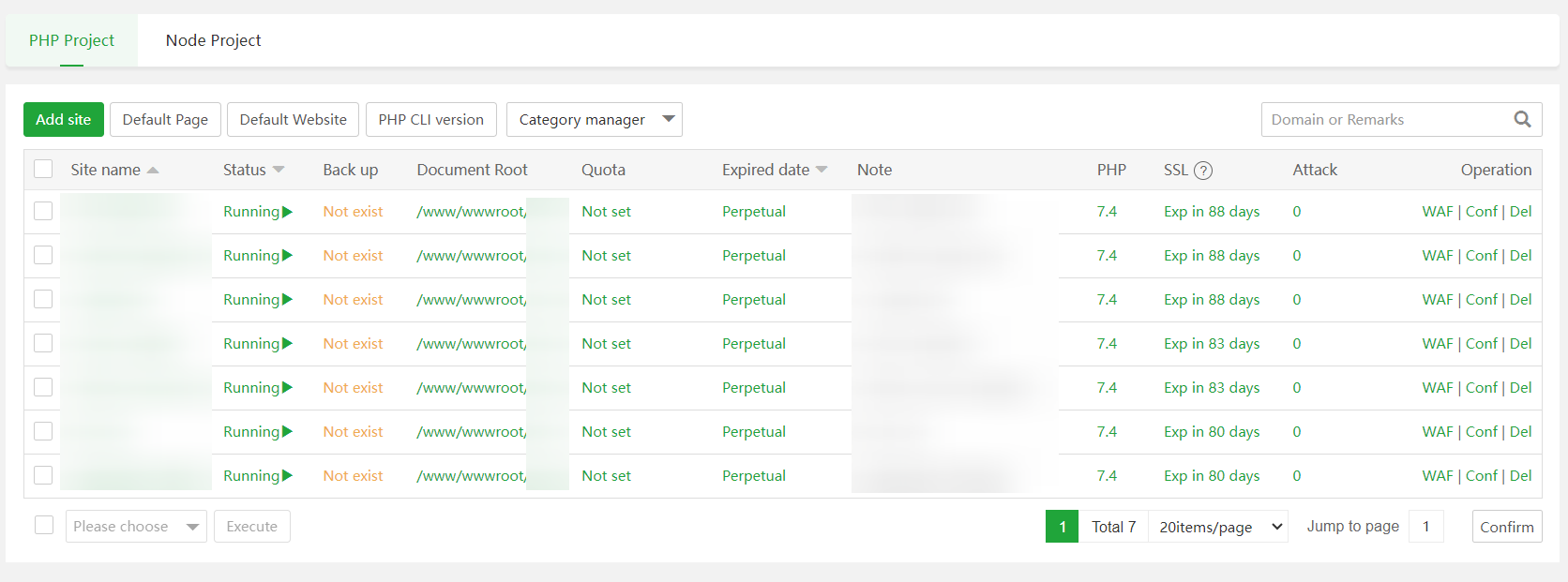
Task: Select the PHP Project tab
Action: click(71, 40)
